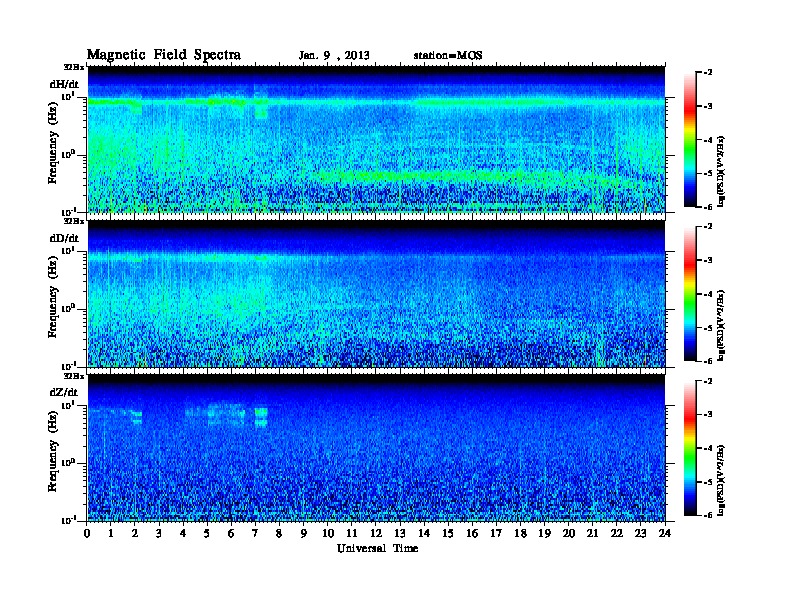Click the -6 tick on dH/dt color bar
The width and height of the screenshot is (792, 612).
click(708, 207)
